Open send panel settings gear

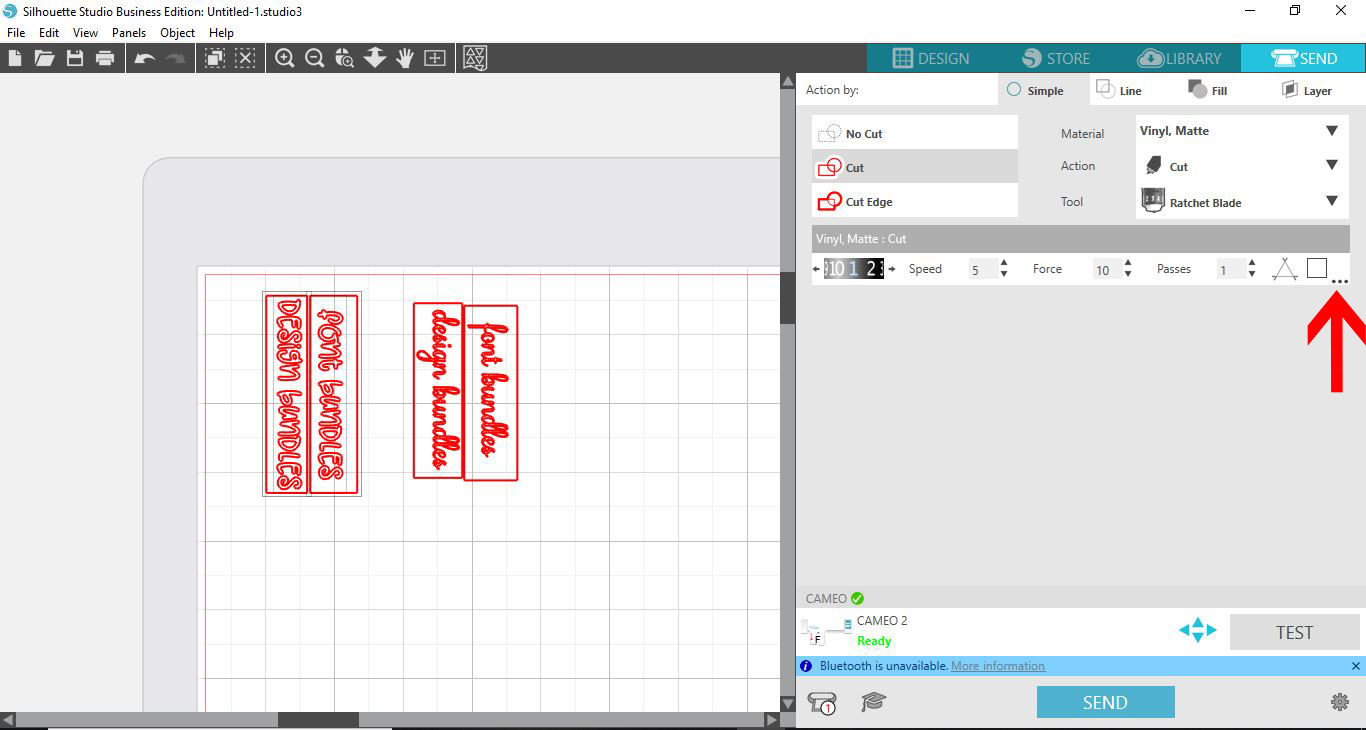pos(1340,702)
